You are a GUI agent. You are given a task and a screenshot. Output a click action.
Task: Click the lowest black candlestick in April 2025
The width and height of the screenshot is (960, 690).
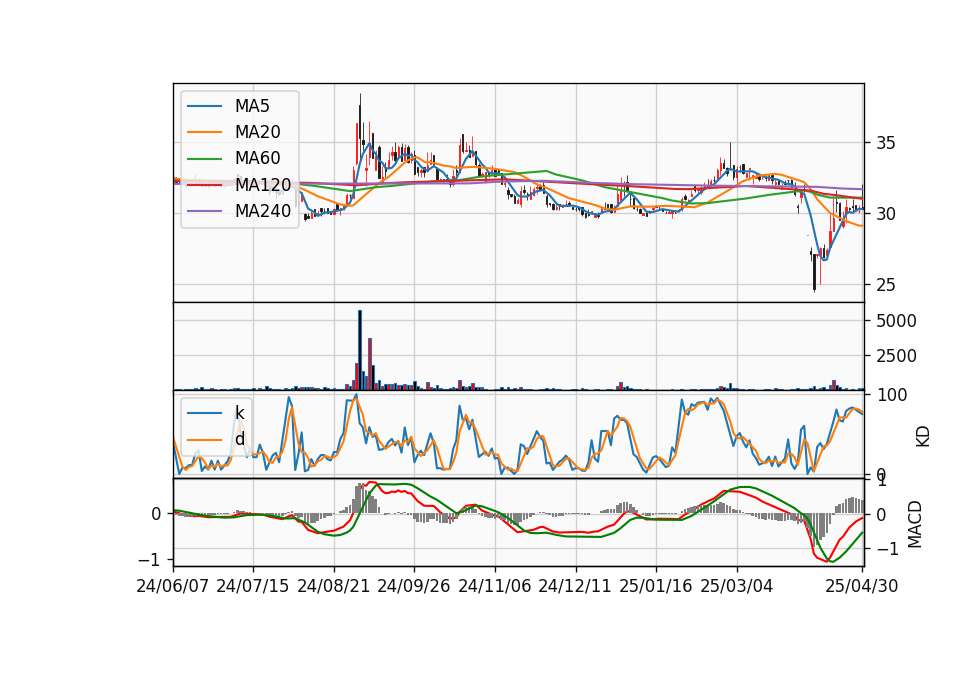[x=814, y=273]
